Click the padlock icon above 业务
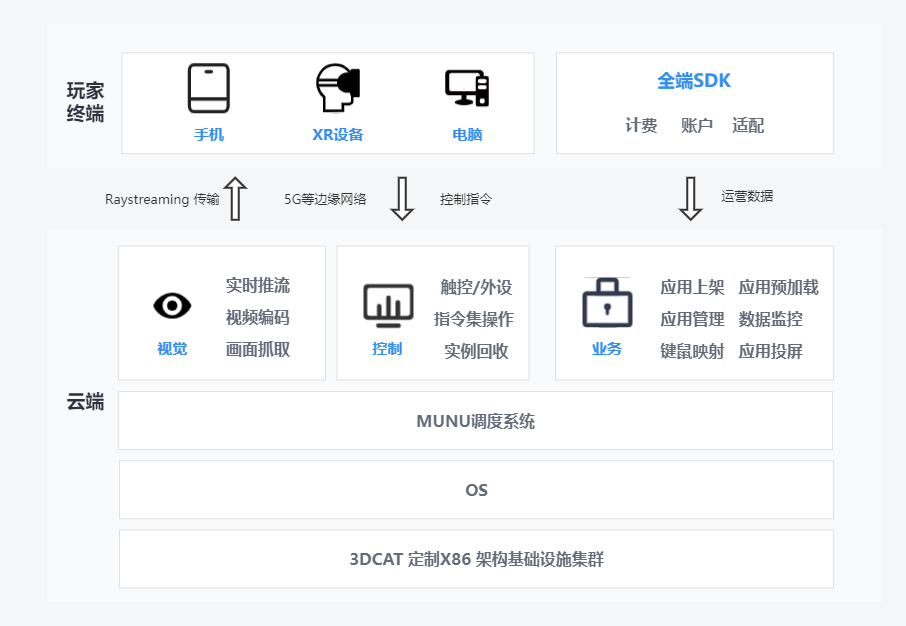The image size is (906, 626). (607, 302)
